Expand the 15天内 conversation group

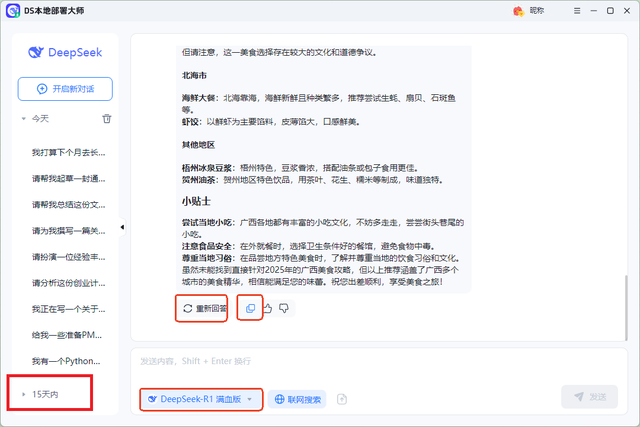click(23, 394)
